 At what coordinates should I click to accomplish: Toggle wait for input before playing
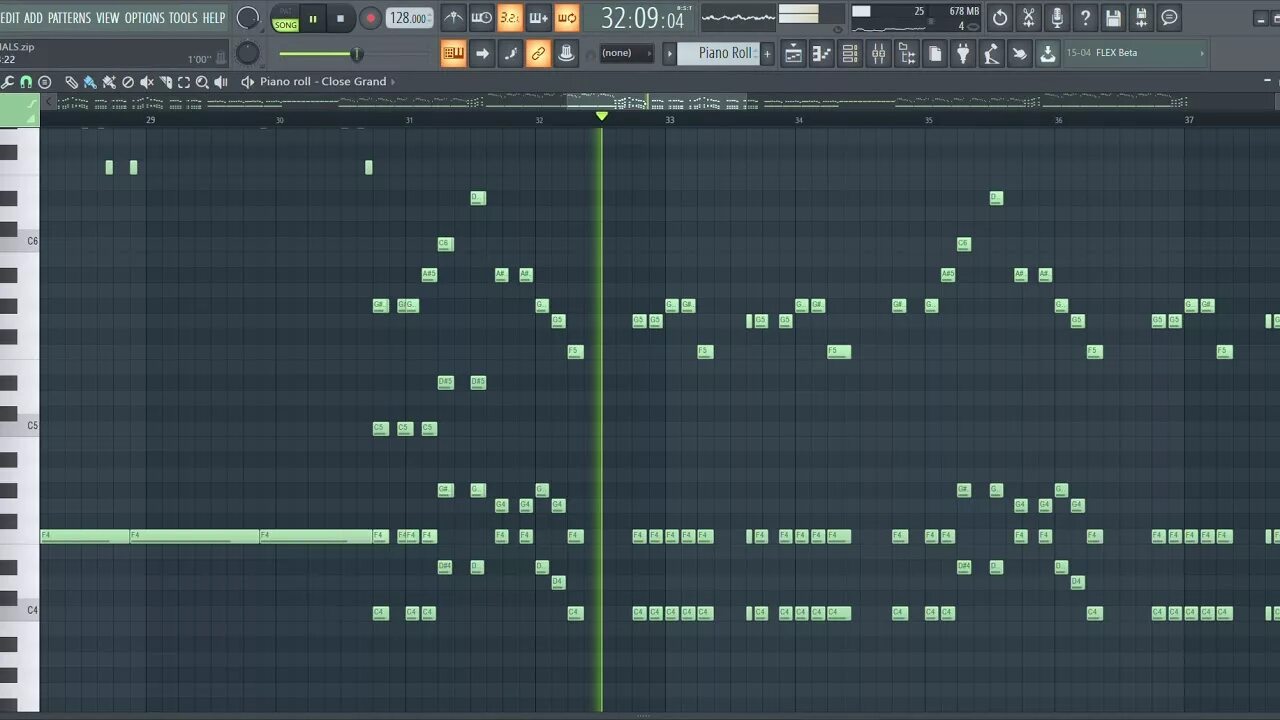click(x=482, y=17)
